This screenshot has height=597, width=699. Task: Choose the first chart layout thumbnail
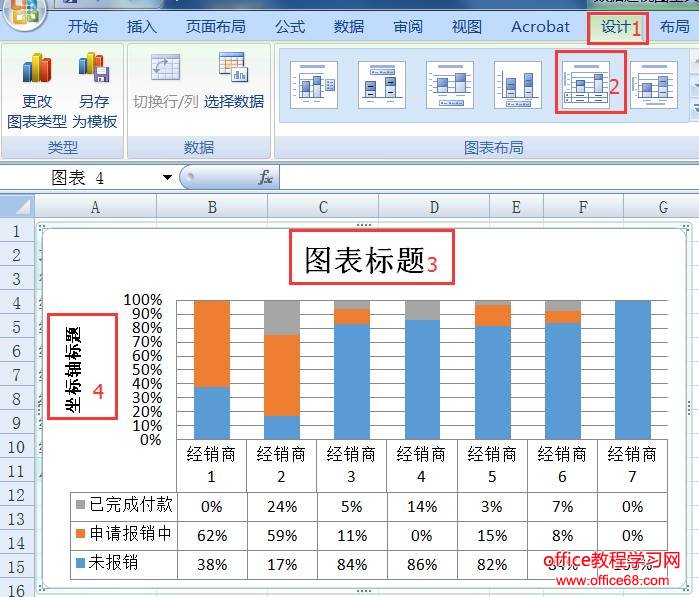[x=313, y=85]
